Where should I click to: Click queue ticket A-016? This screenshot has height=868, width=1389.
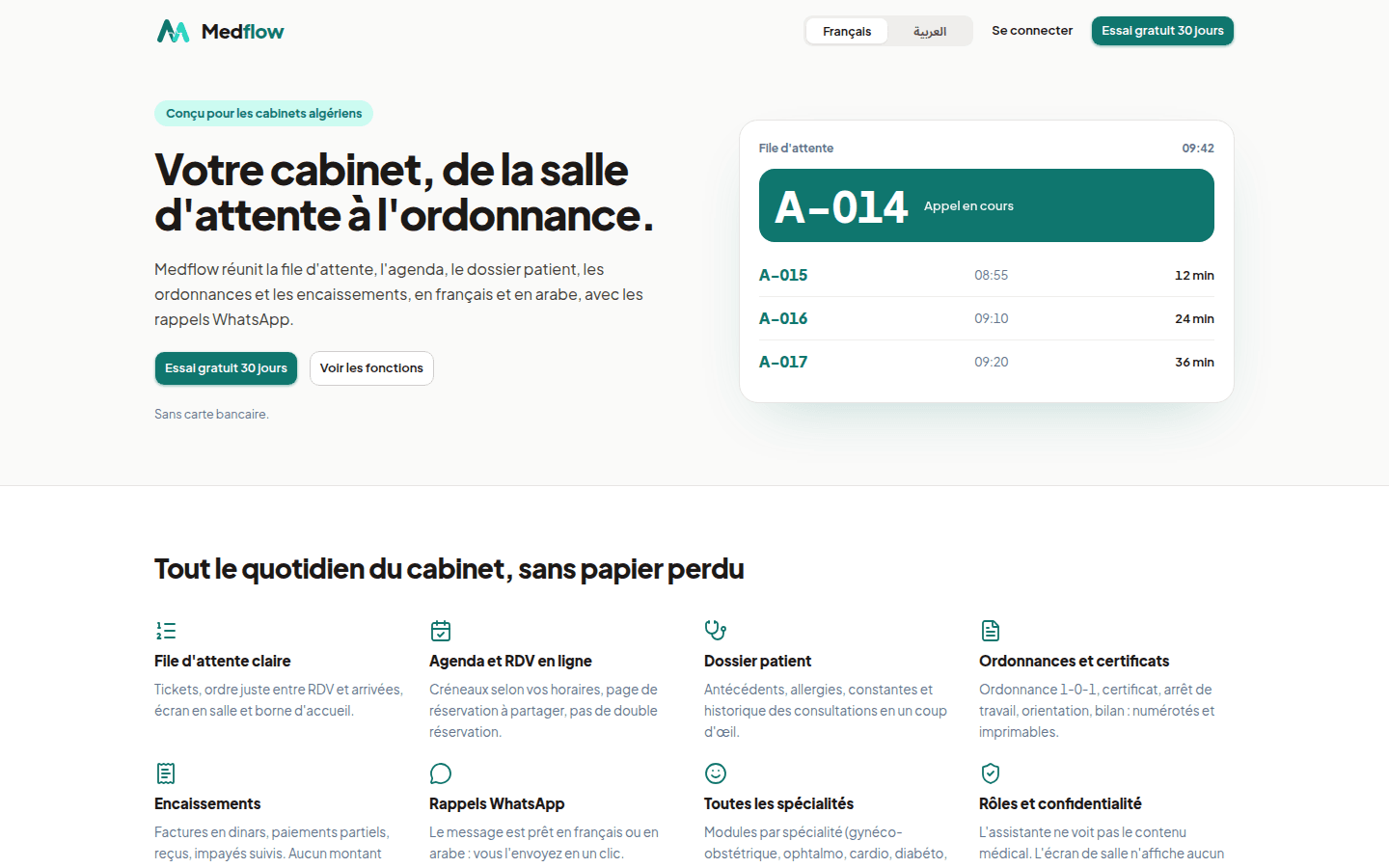tap(783, 318)
